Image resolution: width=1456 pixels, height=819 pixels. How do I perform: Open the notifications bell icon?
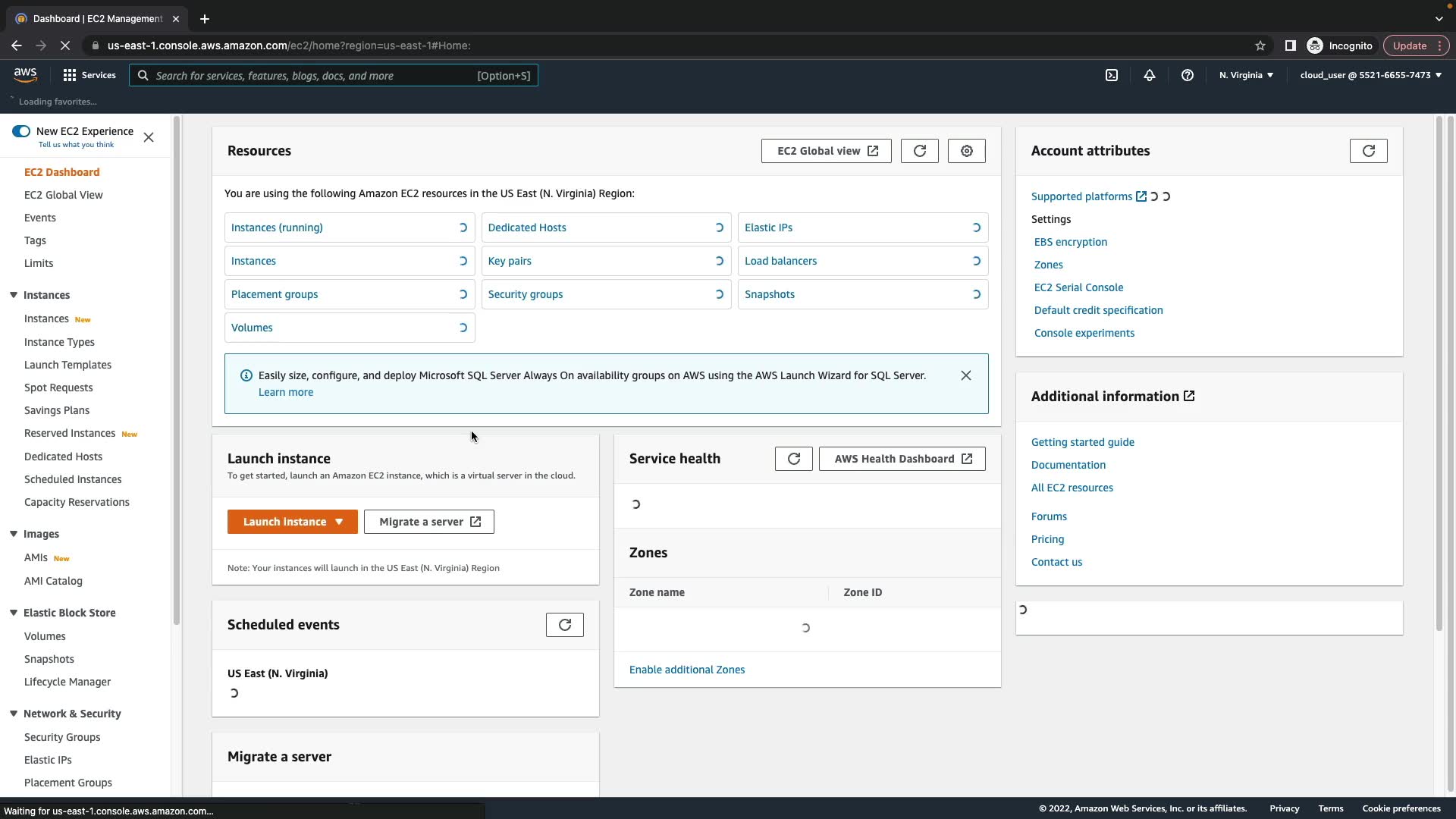(1150, 75)
